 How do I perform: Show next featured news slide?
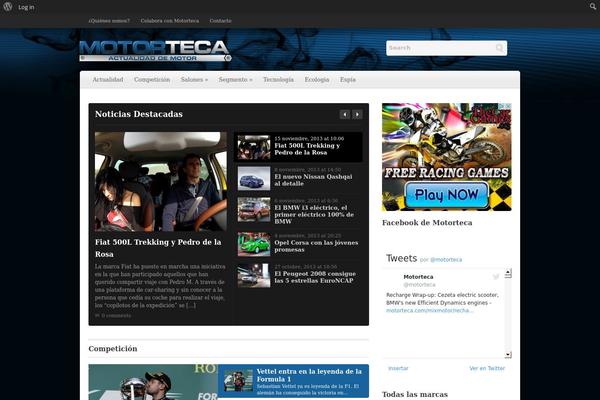pyautogui.click(x=357, y=114)
